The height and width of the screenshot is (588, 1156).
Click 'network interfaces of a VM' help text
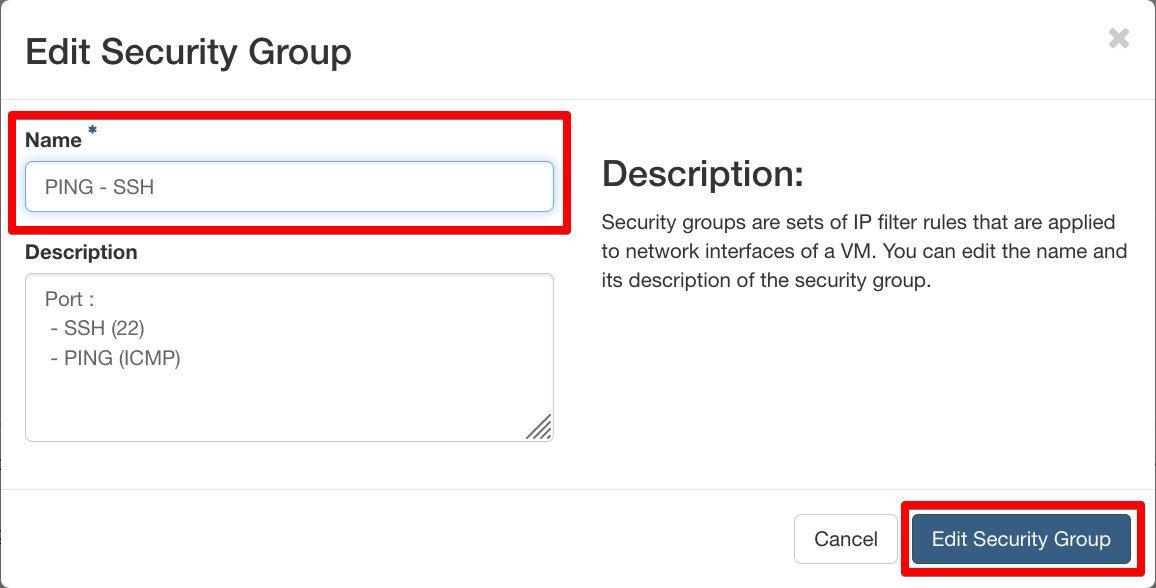tap(736, 251)
